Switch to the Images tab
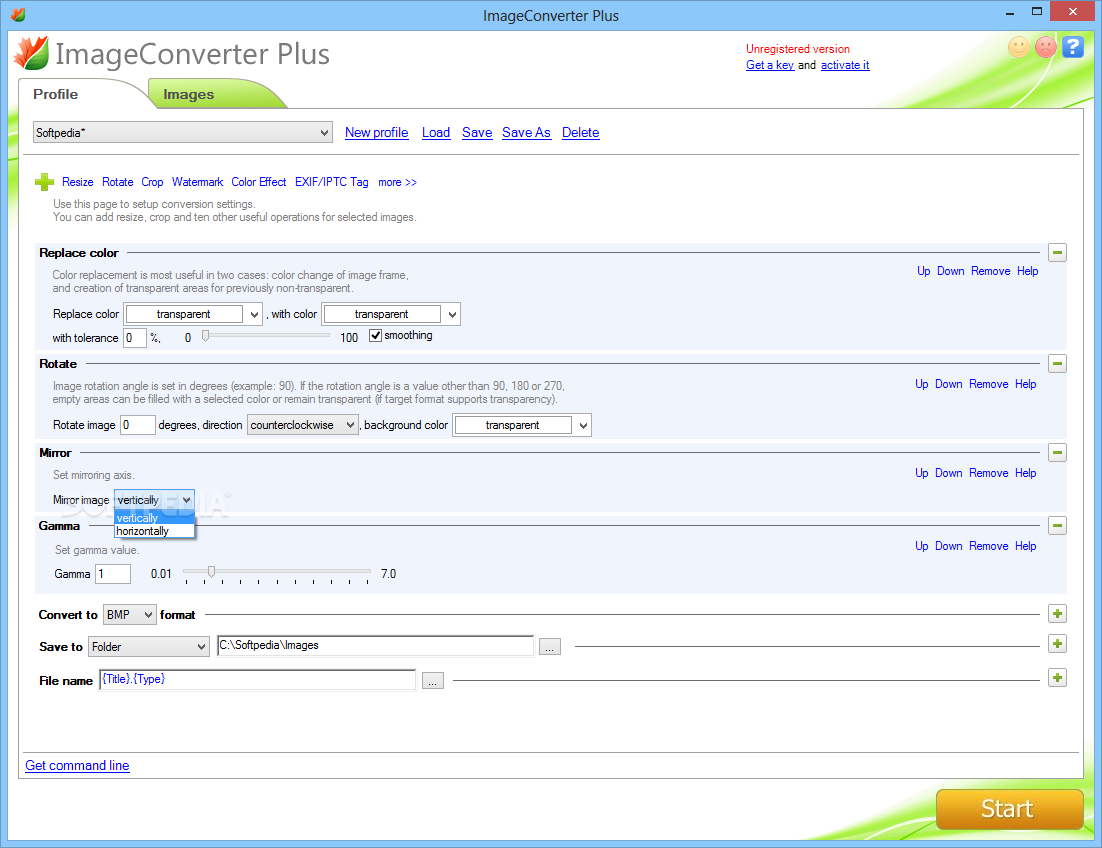This screenshot has width=1102, height=848. click(188, 94)
